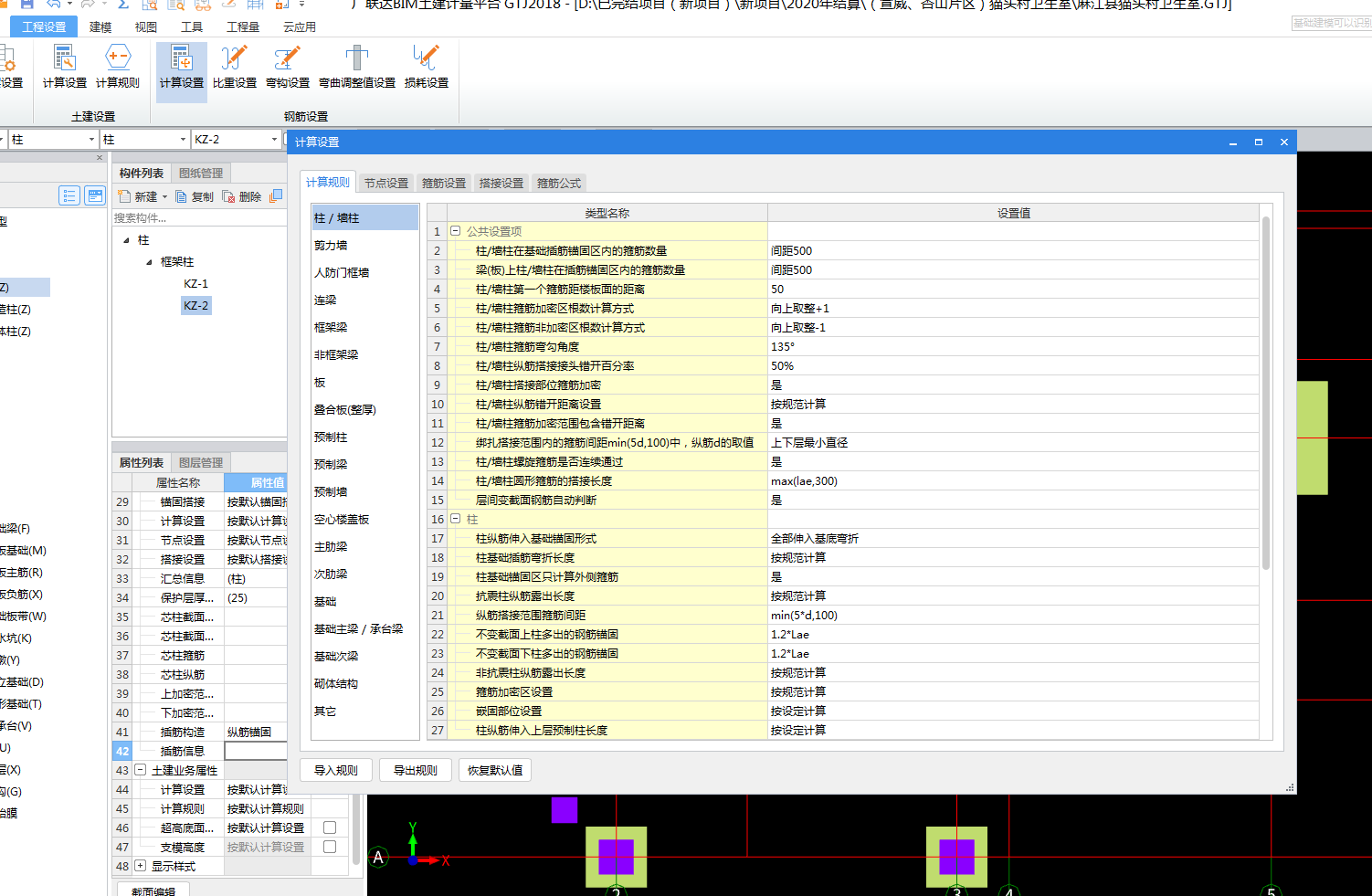This screenshot has height=896, width=1372.
Task: Click 复制 in the component list toolbar
Action: click(x=195, y=196)
